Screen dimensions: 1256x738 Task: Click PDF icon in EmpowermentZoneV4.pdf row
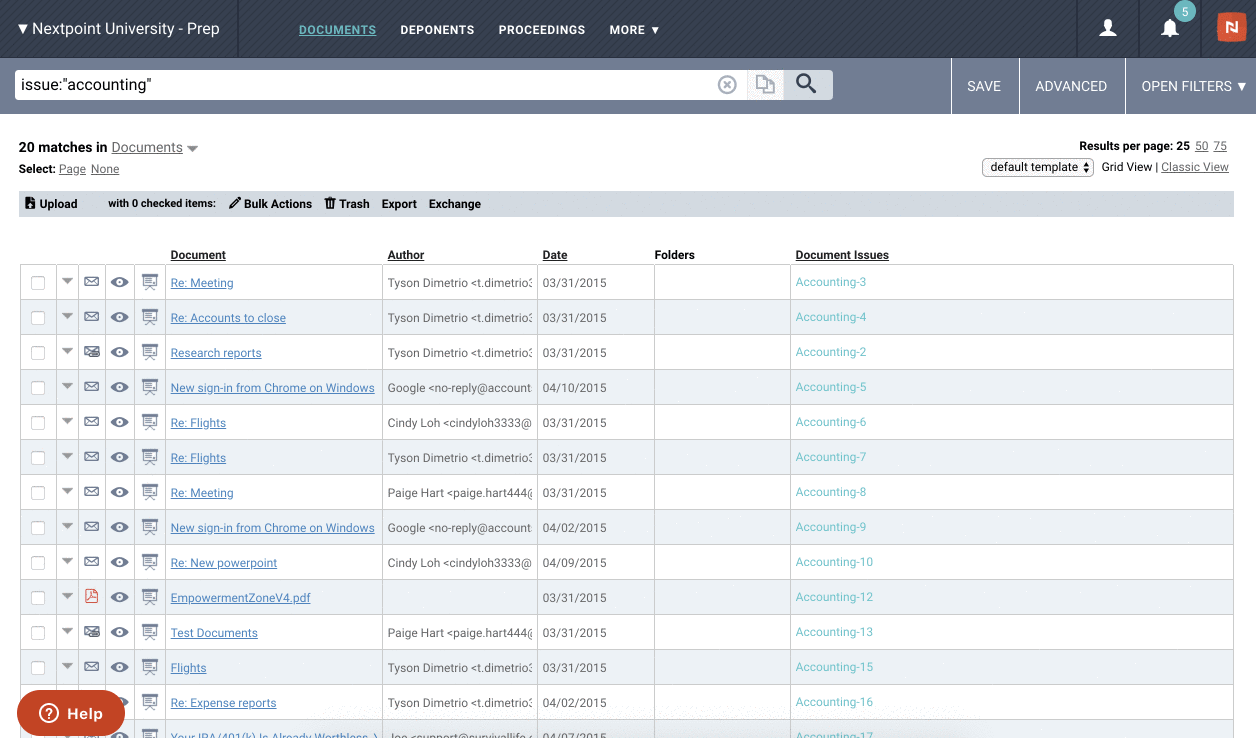(92, 597)
